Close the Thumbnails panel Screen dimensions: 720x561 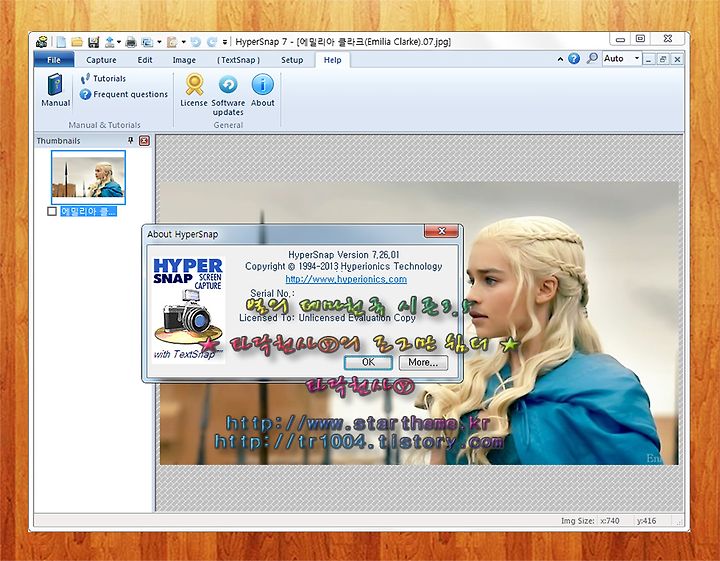coord(144,140)
